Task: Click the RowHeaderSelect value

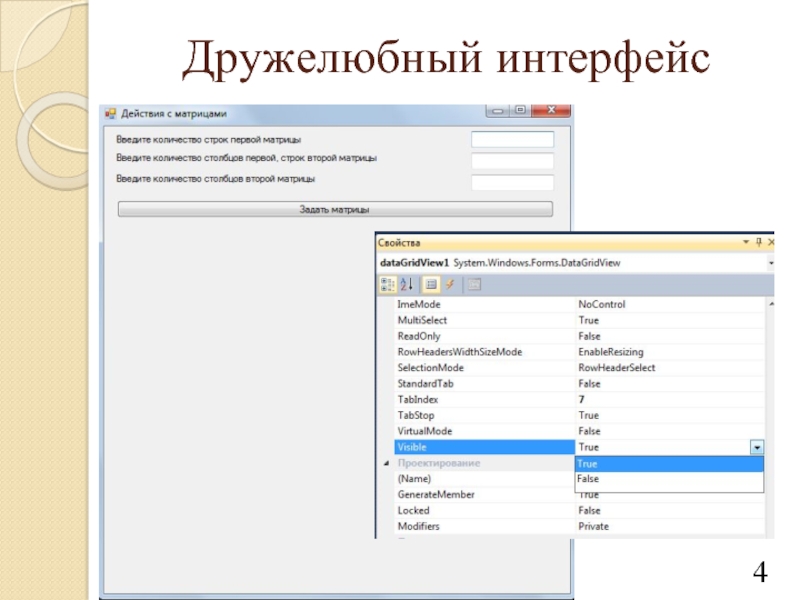Action: point(616,368)
